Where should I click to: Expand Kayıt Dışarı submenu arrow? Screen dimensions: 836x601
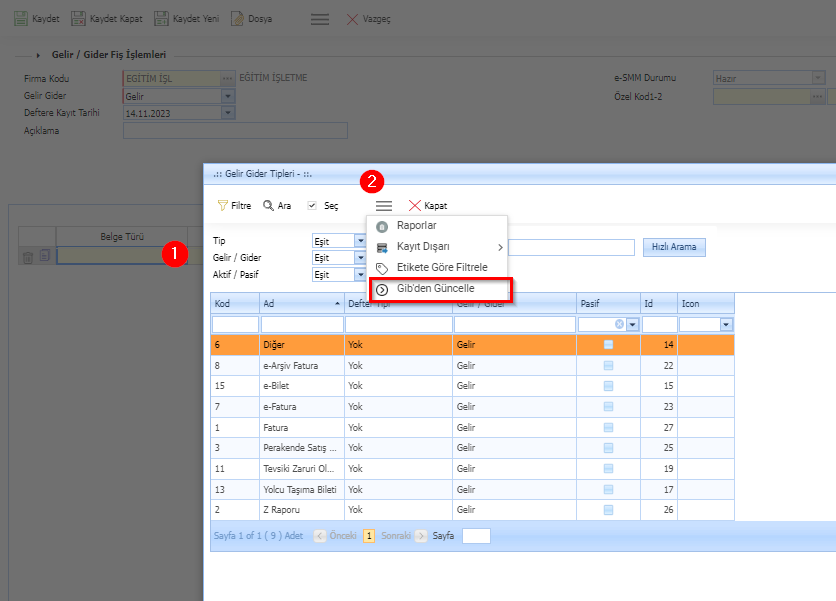coord(500,247)
